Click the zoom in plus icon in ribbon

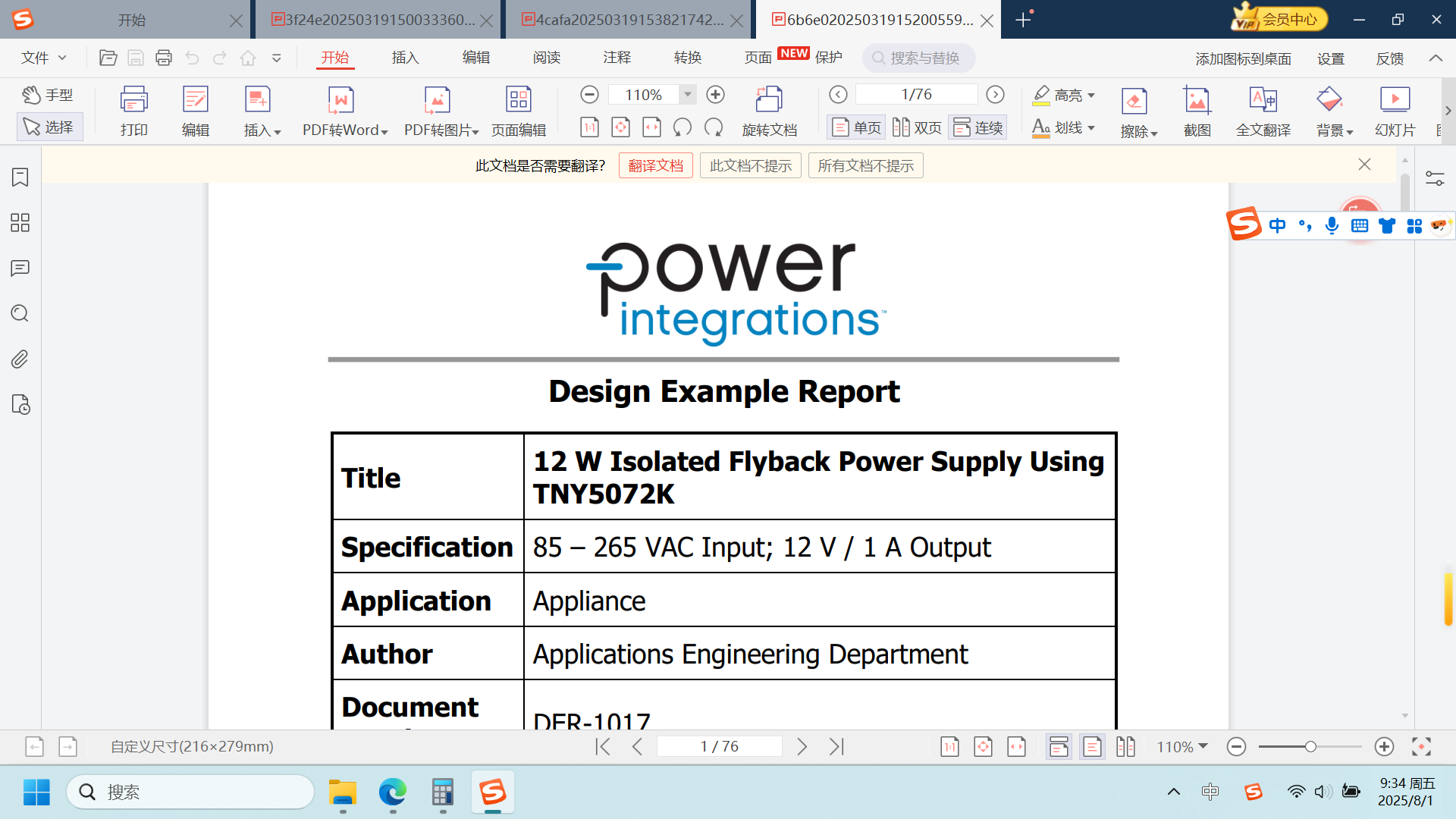click(715, 95)
